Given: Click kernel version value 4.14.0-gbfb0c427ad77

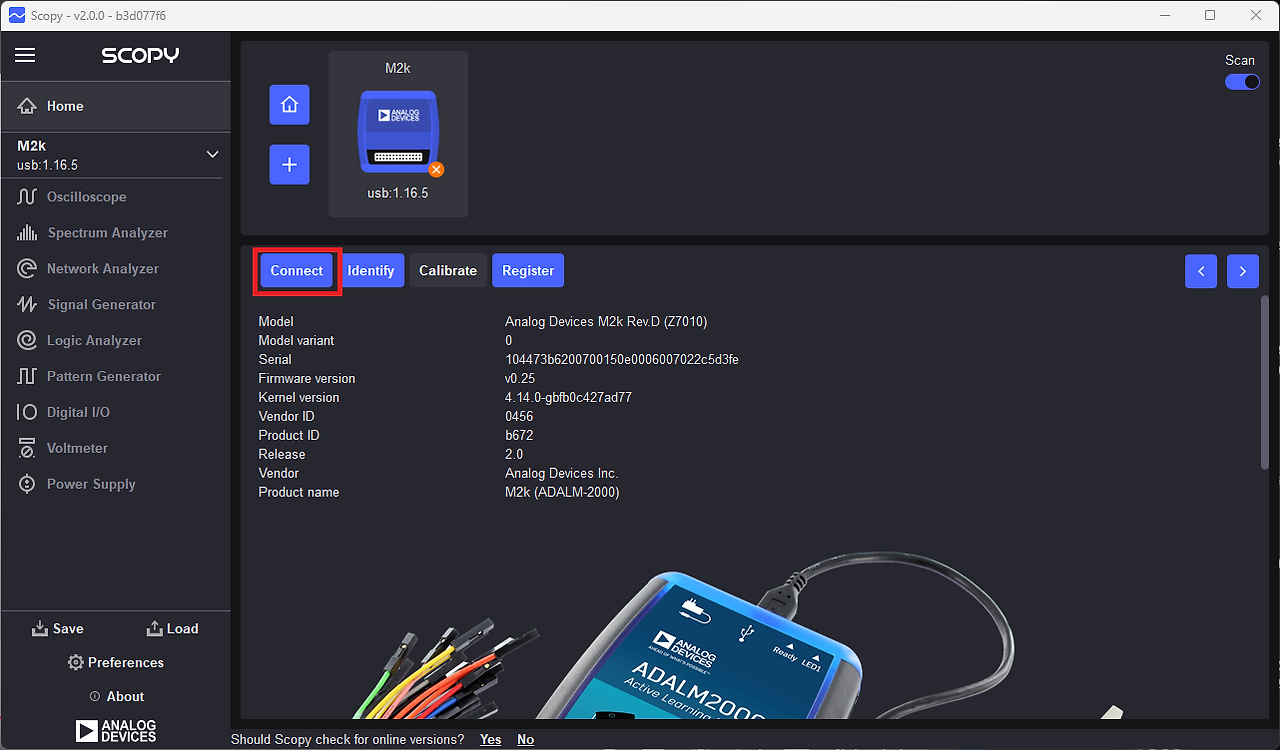Looking at the screenshot, I should tap(568, 398).
